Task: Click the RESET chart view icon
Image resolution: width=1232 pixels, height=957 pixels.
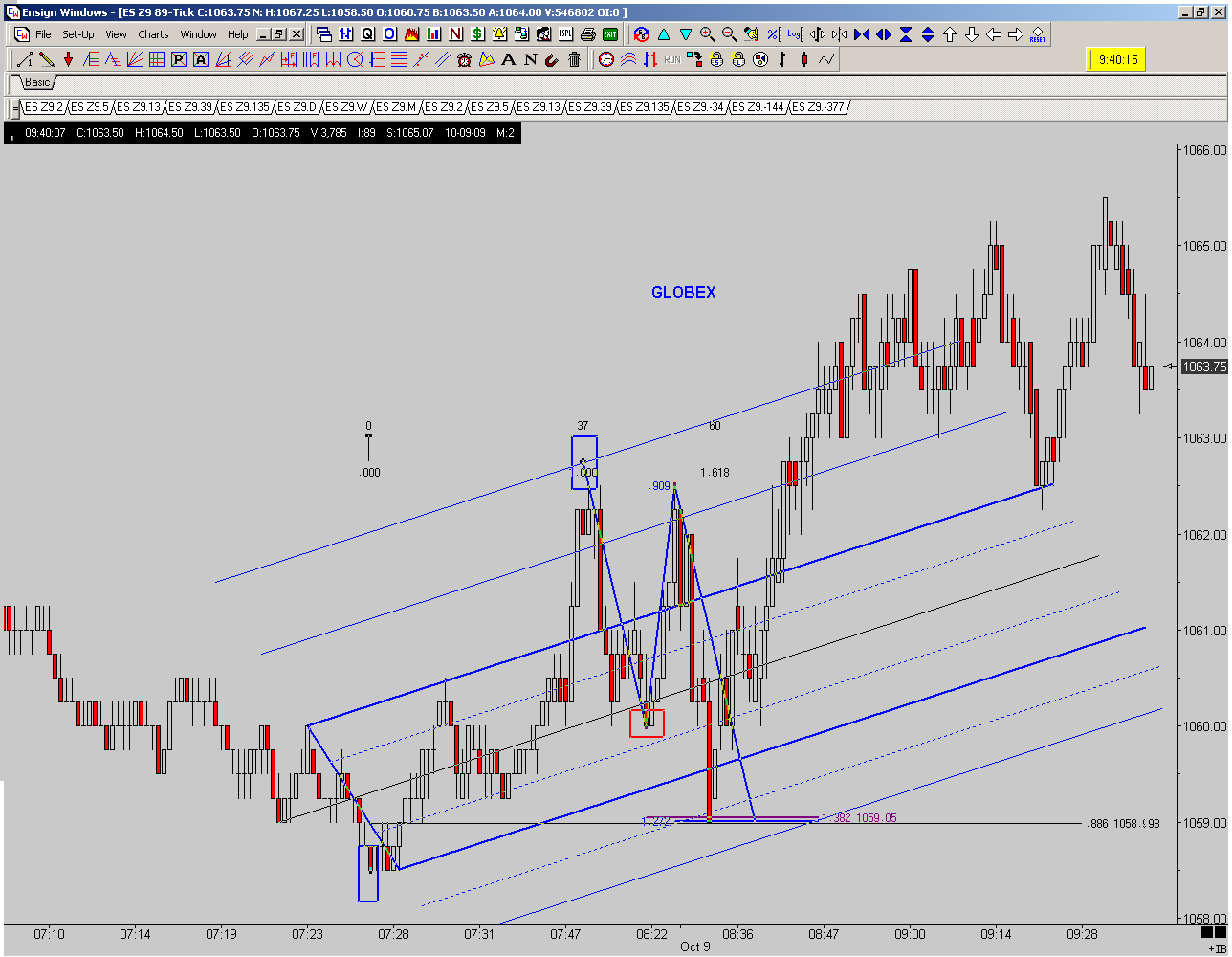Action: [x=1038, y=34]
